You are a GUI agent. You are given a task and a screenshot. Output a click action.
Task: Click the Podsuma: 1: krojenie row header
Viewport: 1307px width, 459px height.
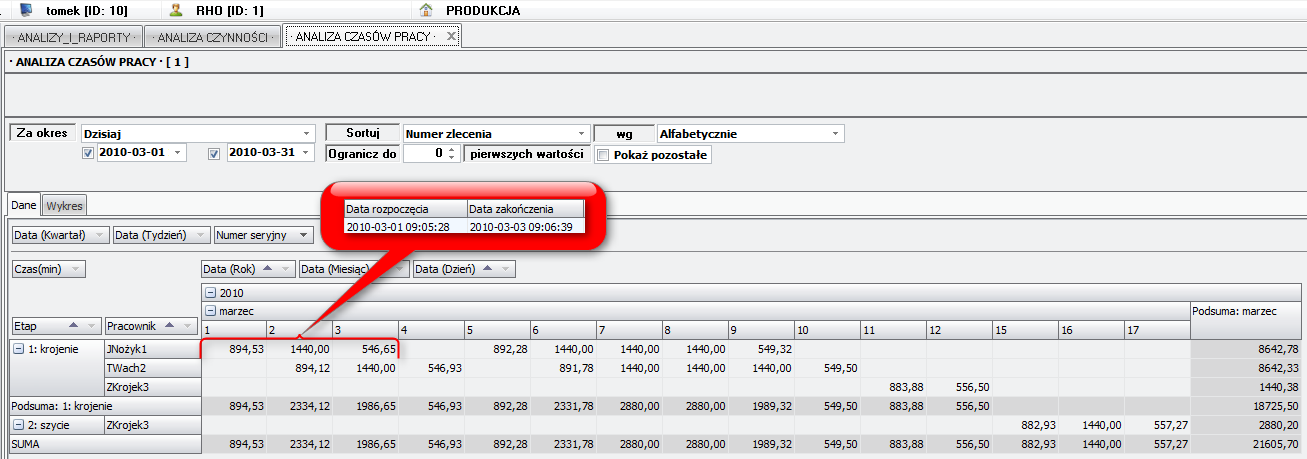pos(105,405)
